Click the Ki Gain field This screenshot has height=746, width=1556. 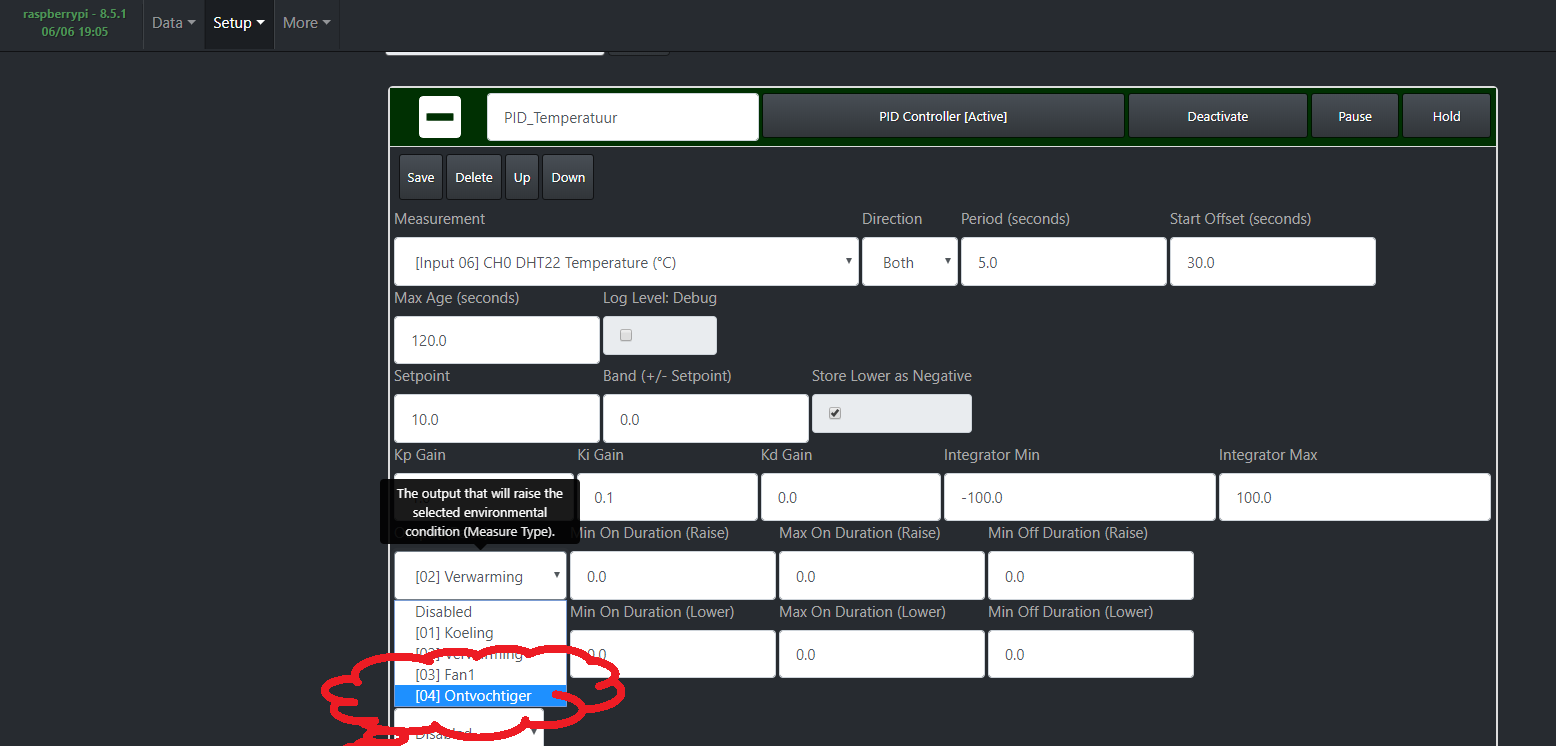pyautogui.click(x=667, y=497)
